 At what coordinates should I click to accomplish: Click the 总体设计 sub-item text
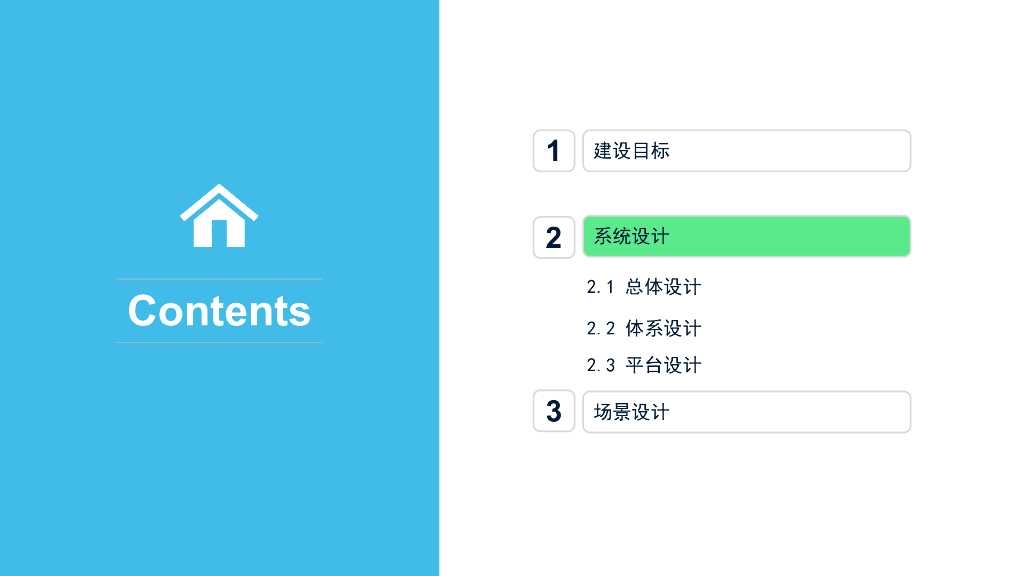point(663,287)
